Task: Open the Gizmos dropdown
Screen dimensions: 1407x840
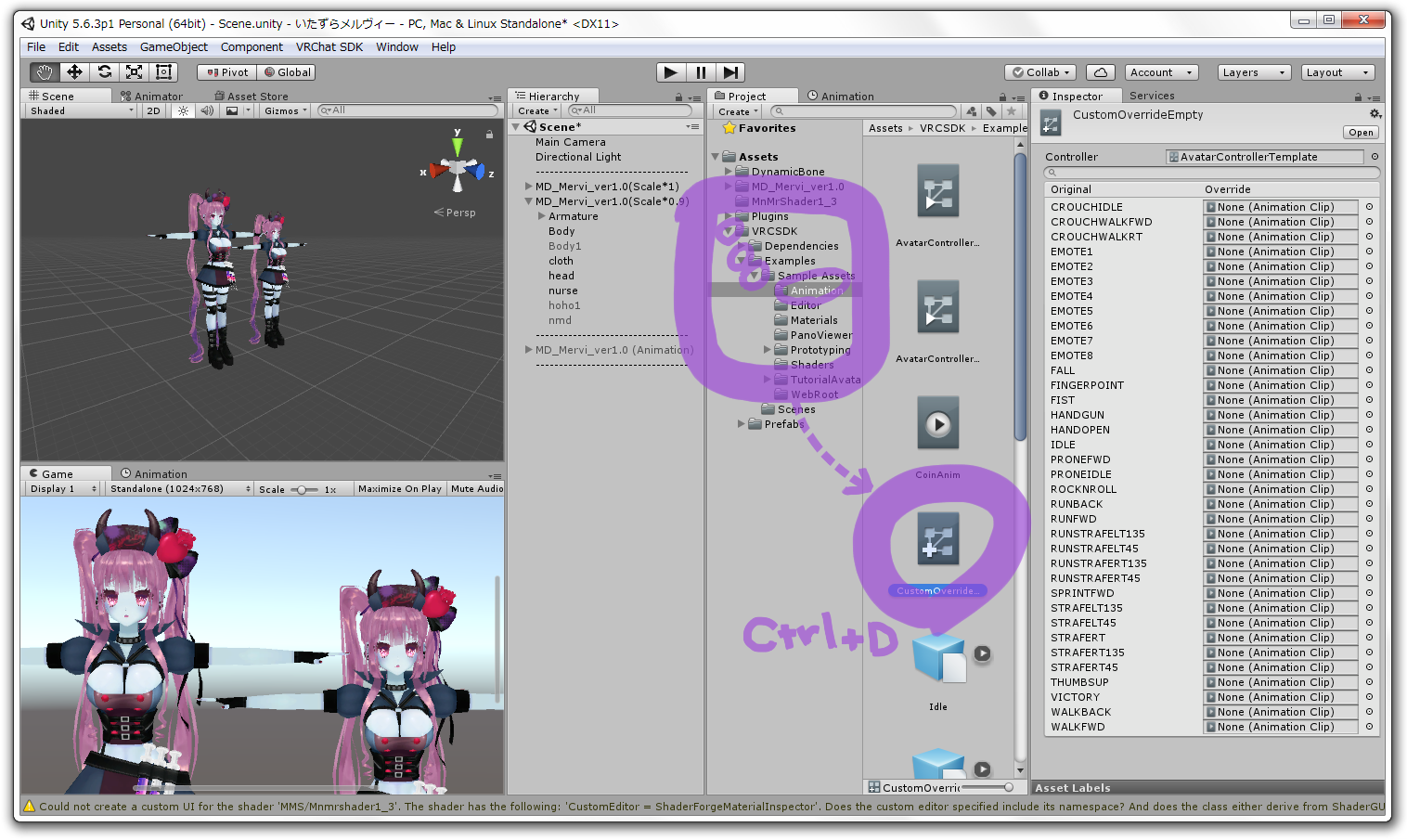Action: [286, 110]
